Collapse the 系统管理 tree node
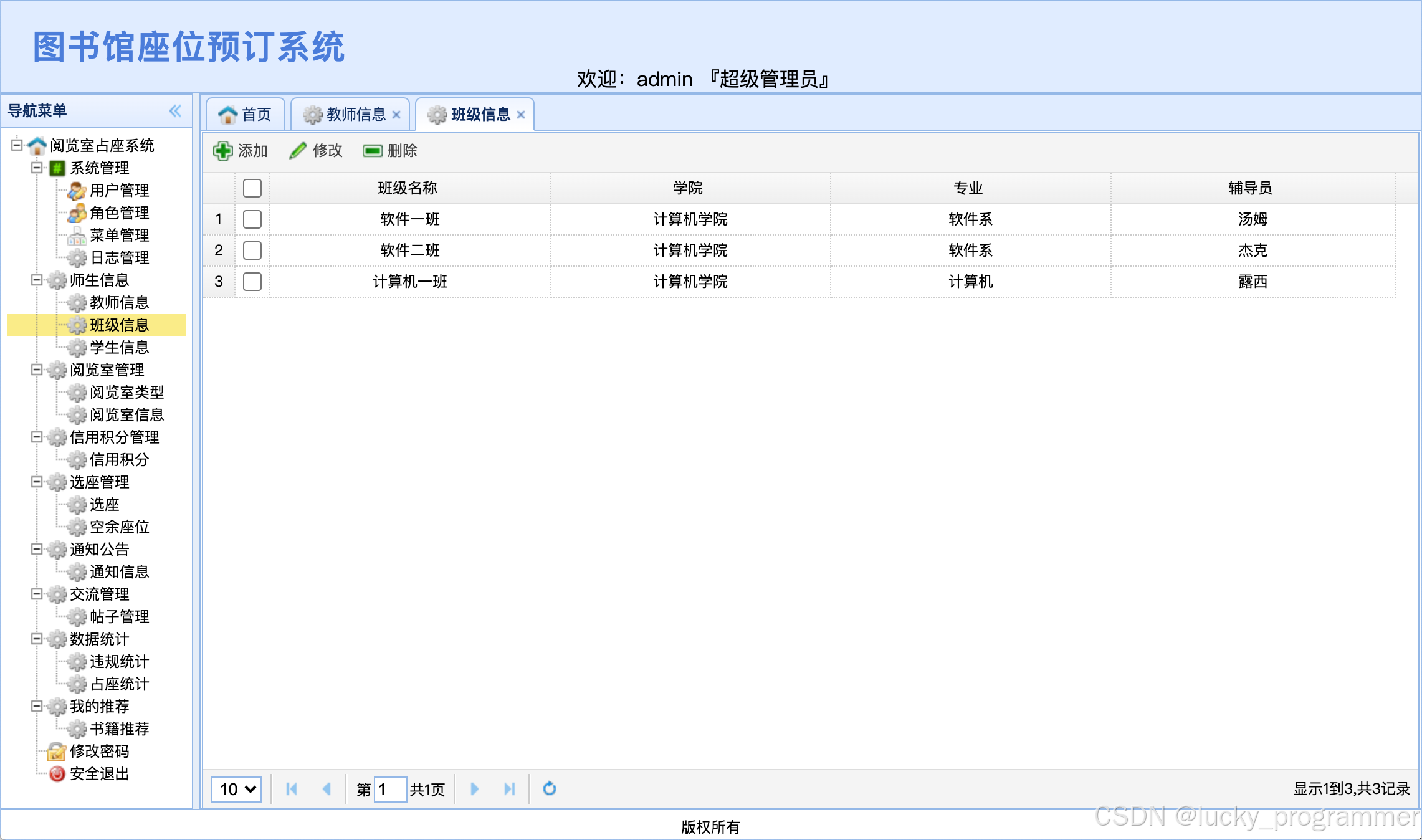 (x=37, y=168)
